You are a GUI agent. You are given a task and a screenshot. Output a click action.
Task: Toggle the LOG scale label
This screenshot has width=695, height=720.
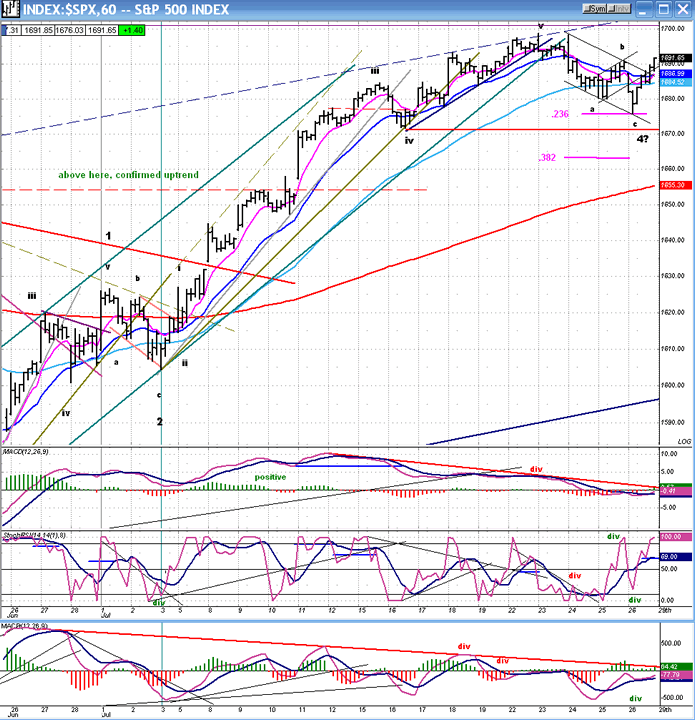click(684, 441)
